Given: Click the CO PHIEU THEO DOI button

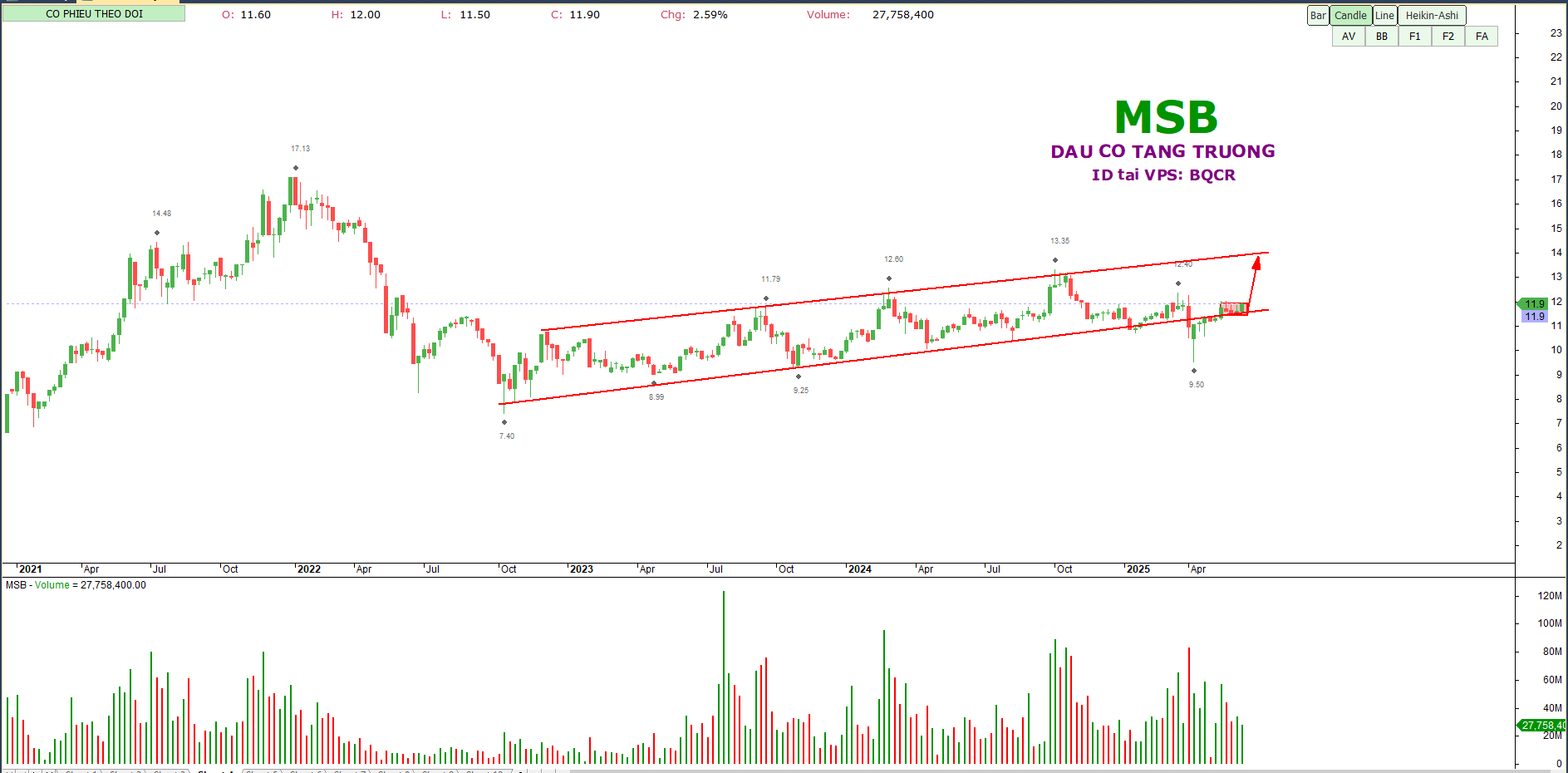Looking at the screenshot, I should (x=94, y=14).
